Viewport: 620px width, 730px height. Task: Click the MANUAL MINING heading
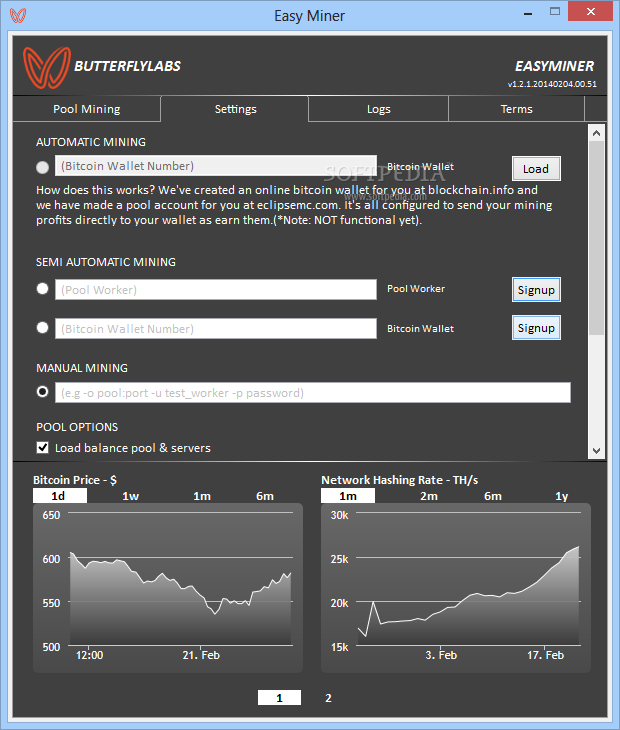tap(82, 368)
